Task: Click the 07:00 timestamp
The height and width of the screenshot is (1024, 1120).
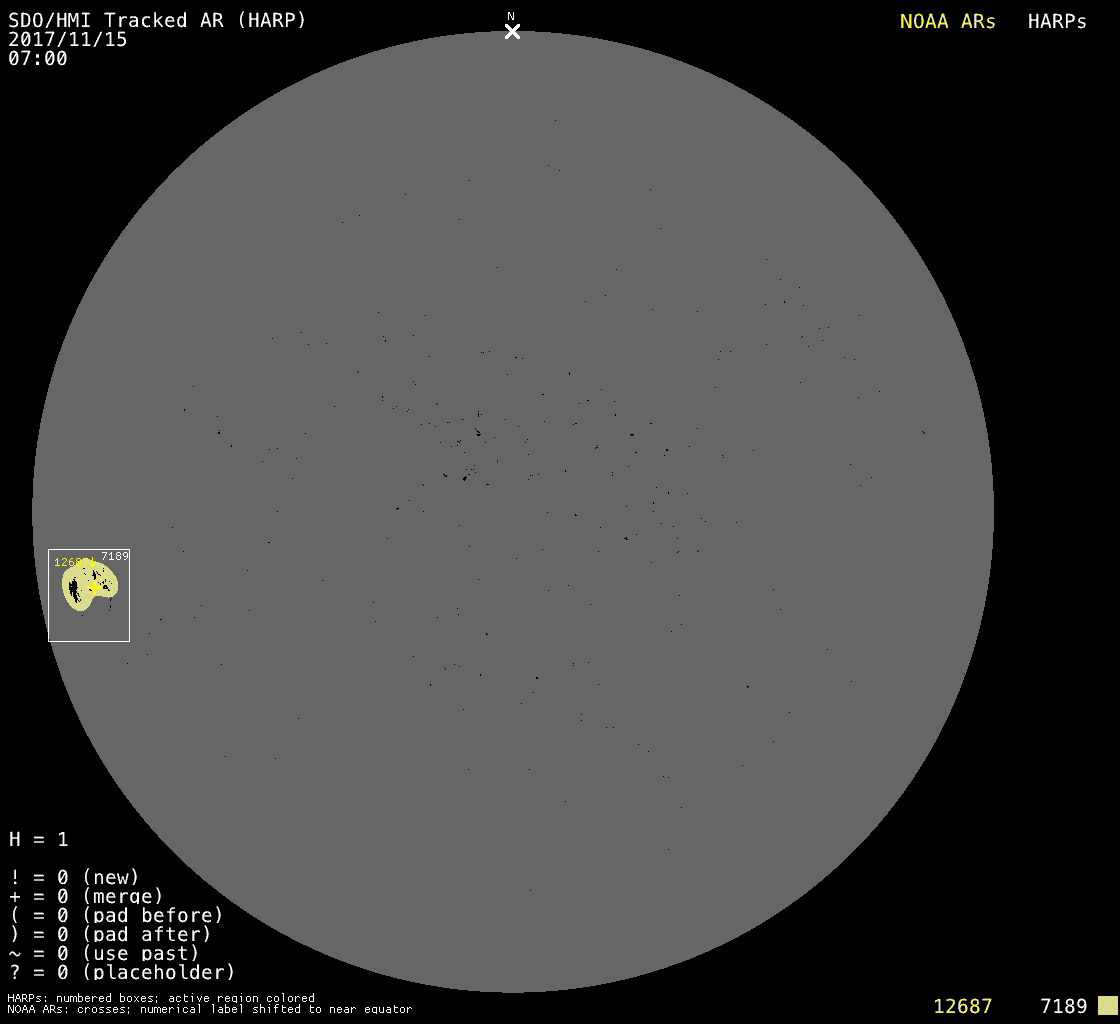Action: 38,59
